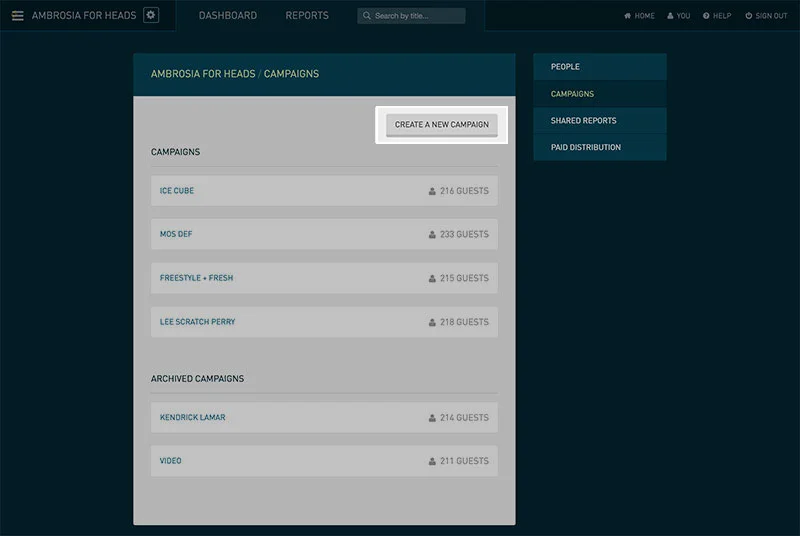This screenshot has width=800, height=536.
Task: Click the Help question mark icon
Action: pos(706,16)
